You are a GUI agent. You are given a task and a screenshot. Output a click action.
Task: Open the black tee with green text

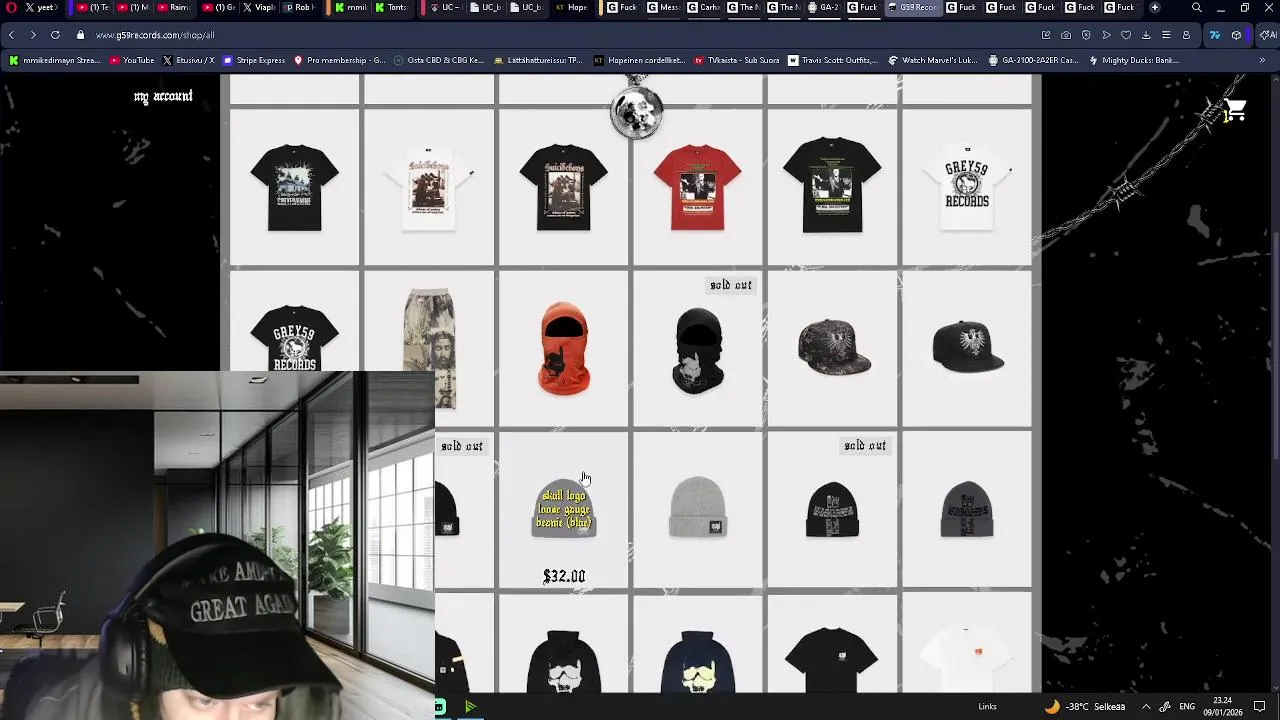pyautogui.click(x=832, y=187)
